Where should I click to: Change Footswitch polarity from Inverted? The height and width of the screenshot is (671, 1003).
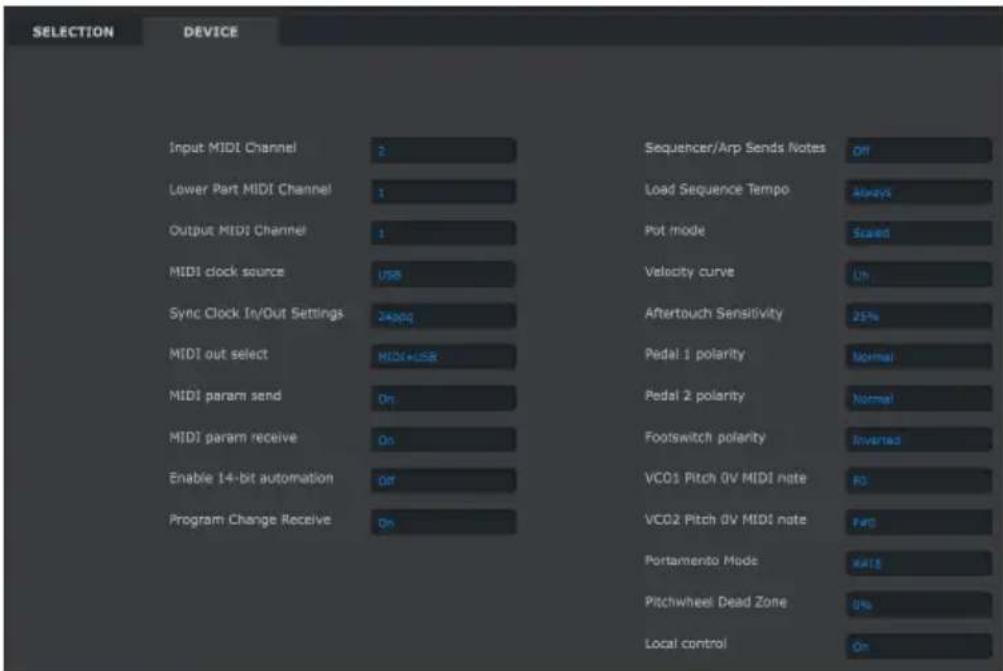[x=919, y=440]
